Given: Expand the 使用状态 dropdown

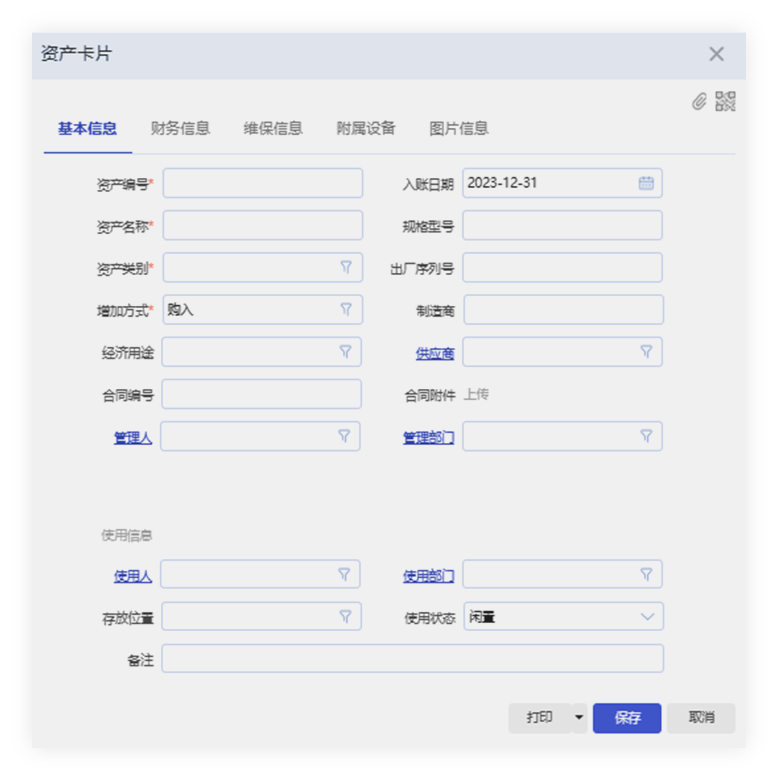Looking at the screenshot, I should [647, 617].
